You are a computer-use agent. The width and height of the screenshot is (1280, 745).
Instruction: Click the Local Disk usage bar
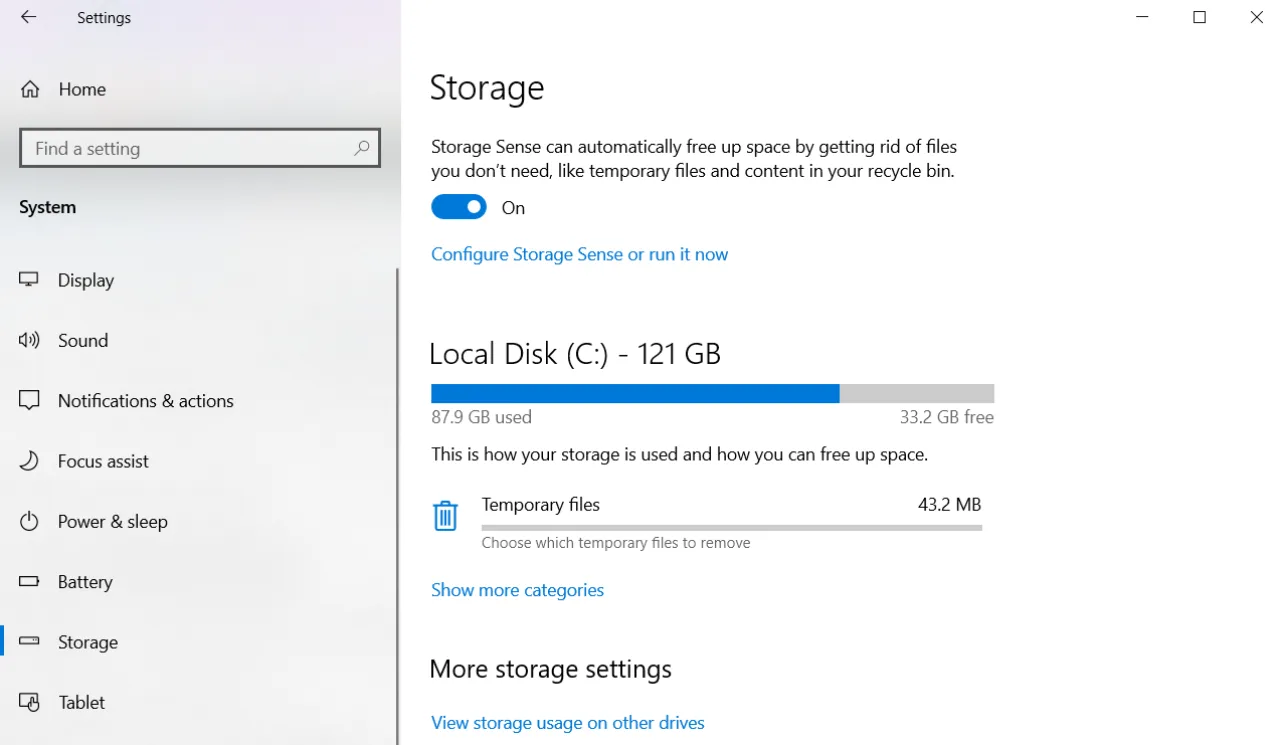pyautogui.click(x=711, y=393)
